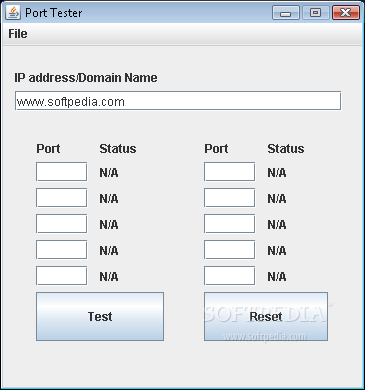Click the 'Port Tester' window title text
This screenshot has width=365, height=390.
pos(54,13)
